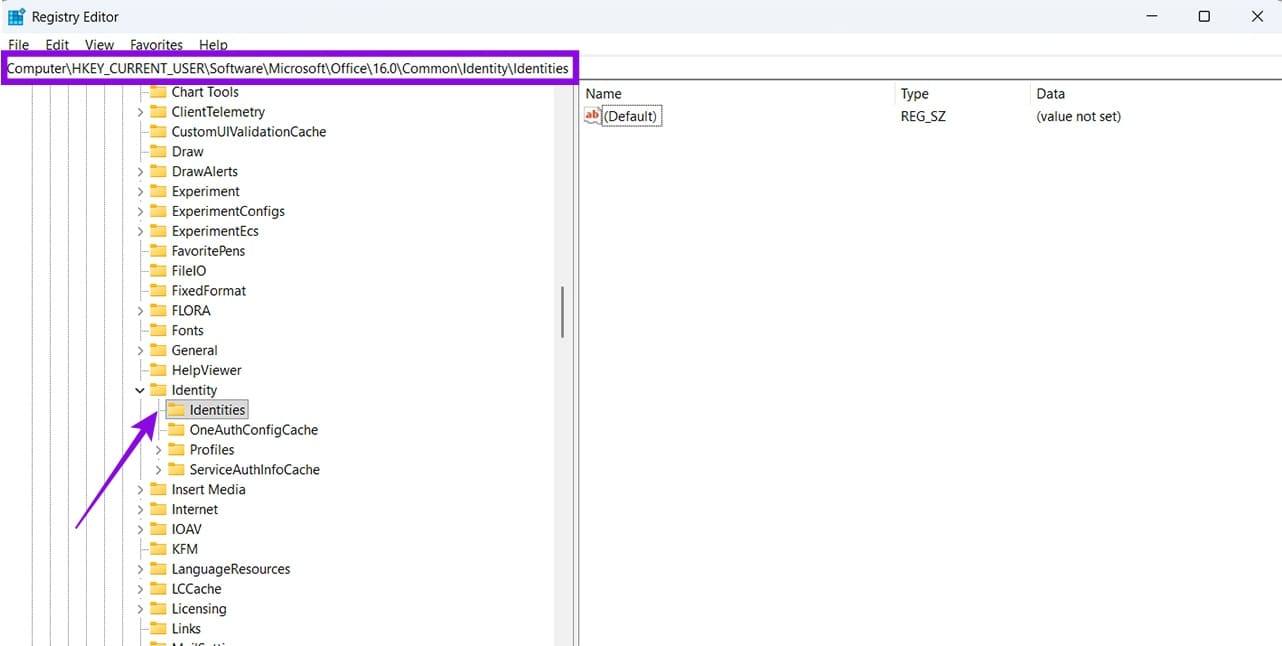Select the Fonts folder icon

(x=158, y=330)
